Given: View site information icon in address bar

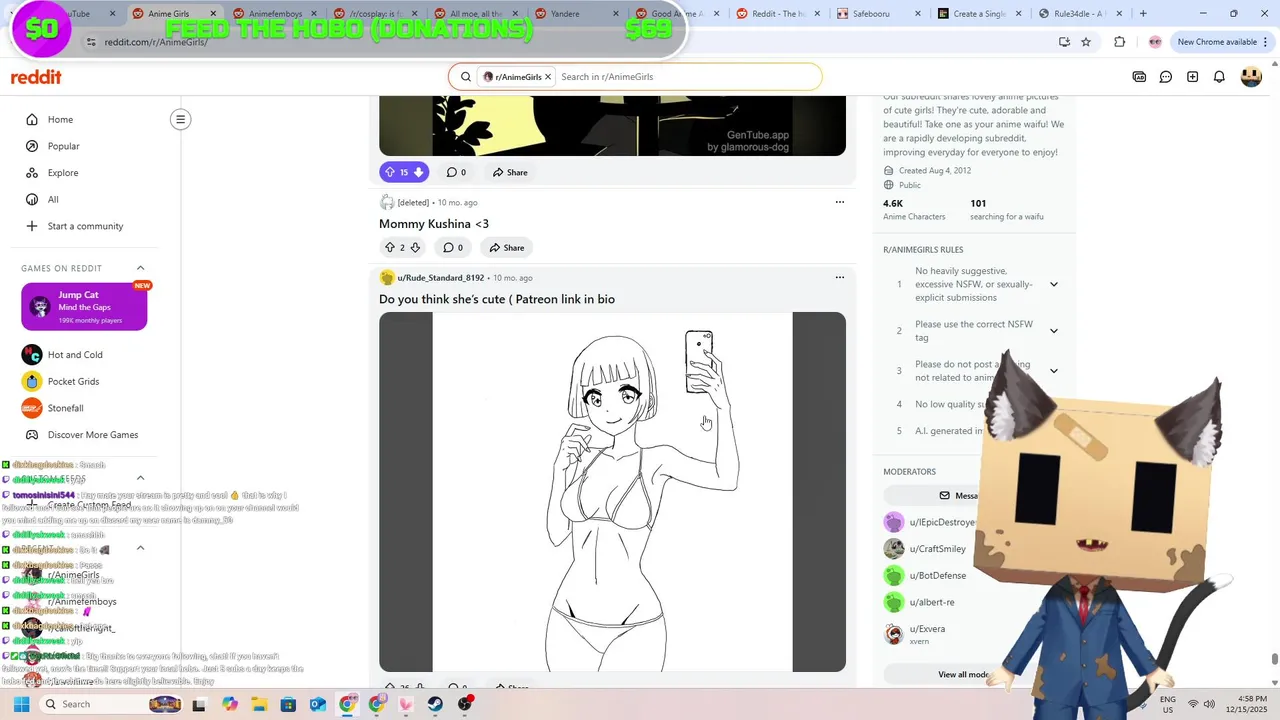Looking at the screenshot, I should tap(91, 42).
